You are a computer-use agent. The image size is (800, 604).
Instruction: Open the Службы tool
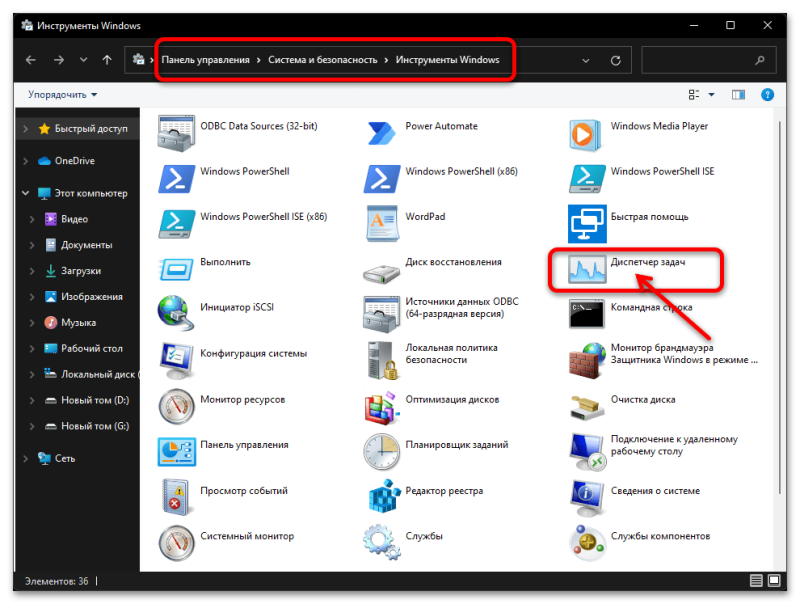pyautogui.click(x=423, y=536)
